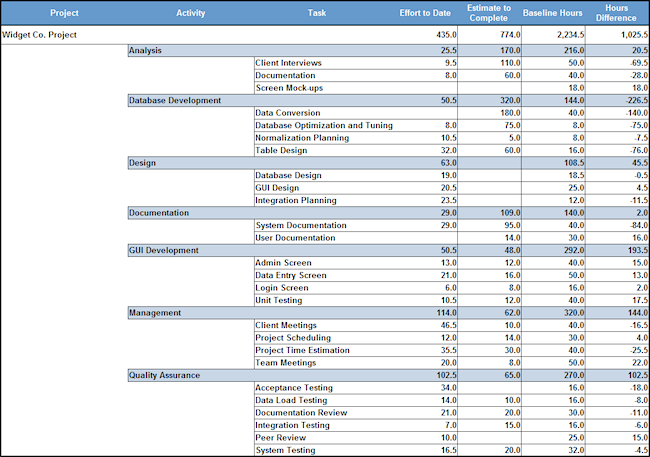The image size is (650, 457).
Task: Click the Hours Difference column header
Action: (x=616, y=13)
